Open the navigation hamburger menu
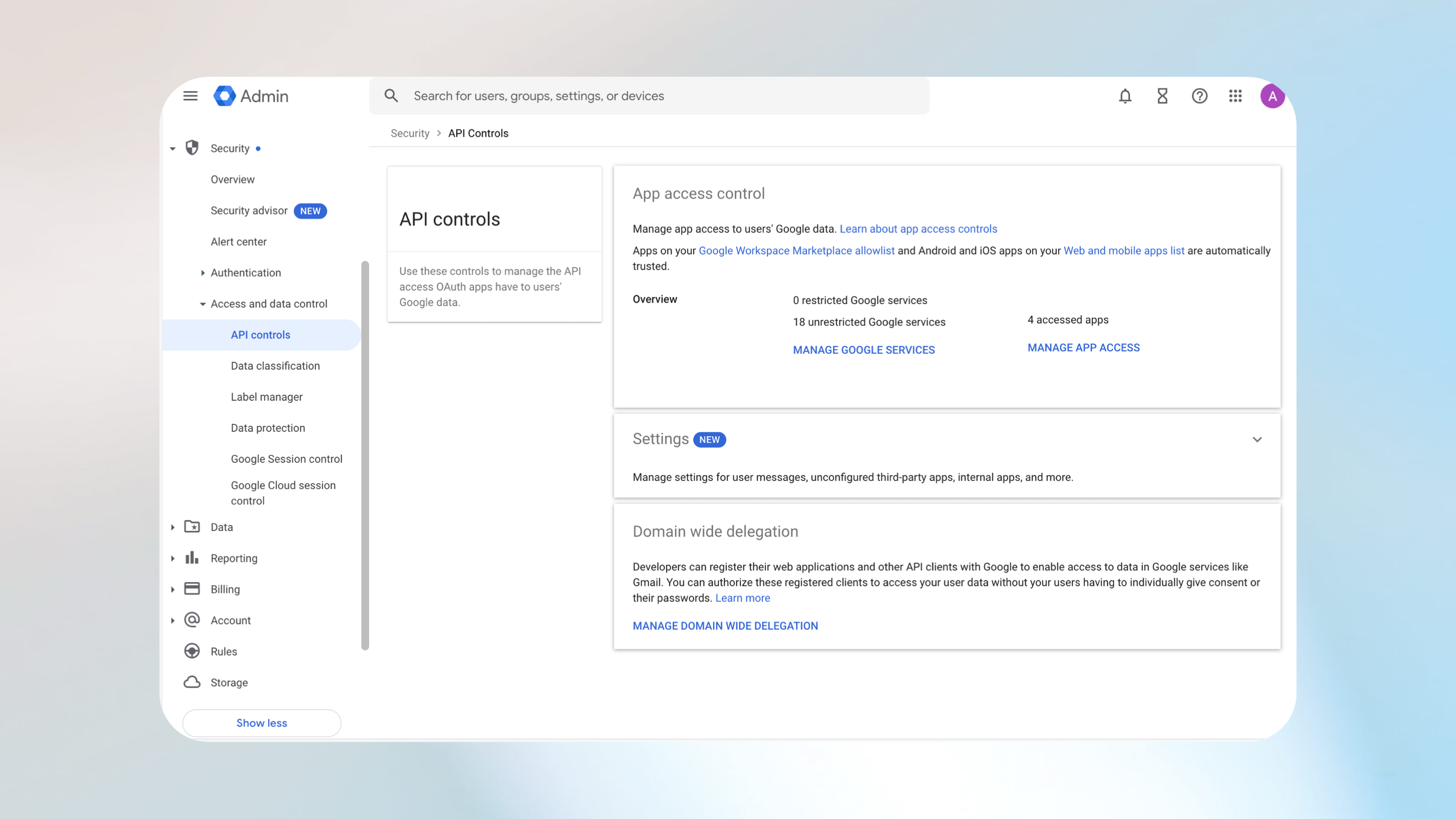Viewport: 1456px width, 819px height. (190, 96)
